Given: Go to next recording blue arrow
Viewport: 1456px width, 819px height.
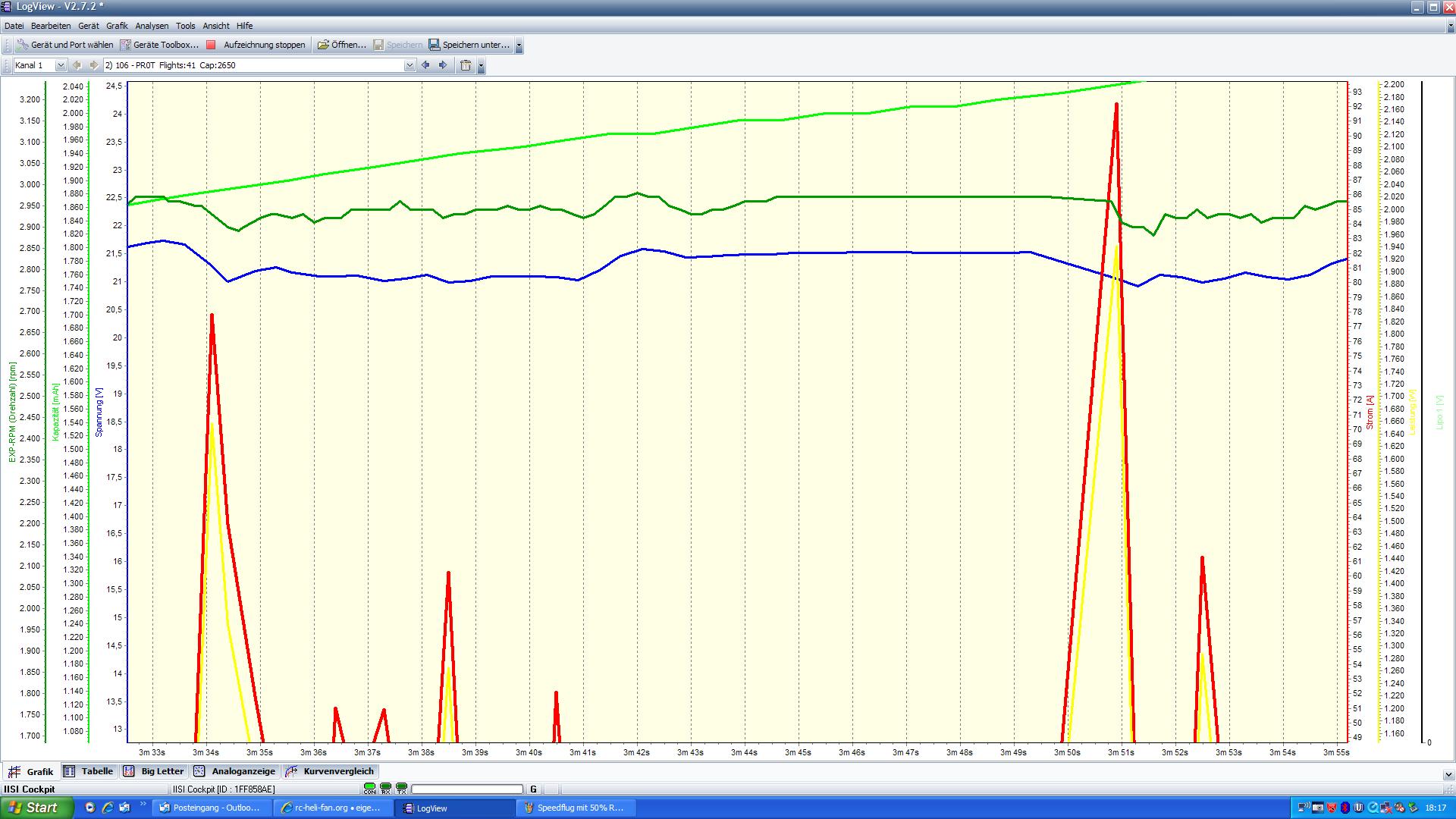Looking at the screenshot, I should coord(444,65).
